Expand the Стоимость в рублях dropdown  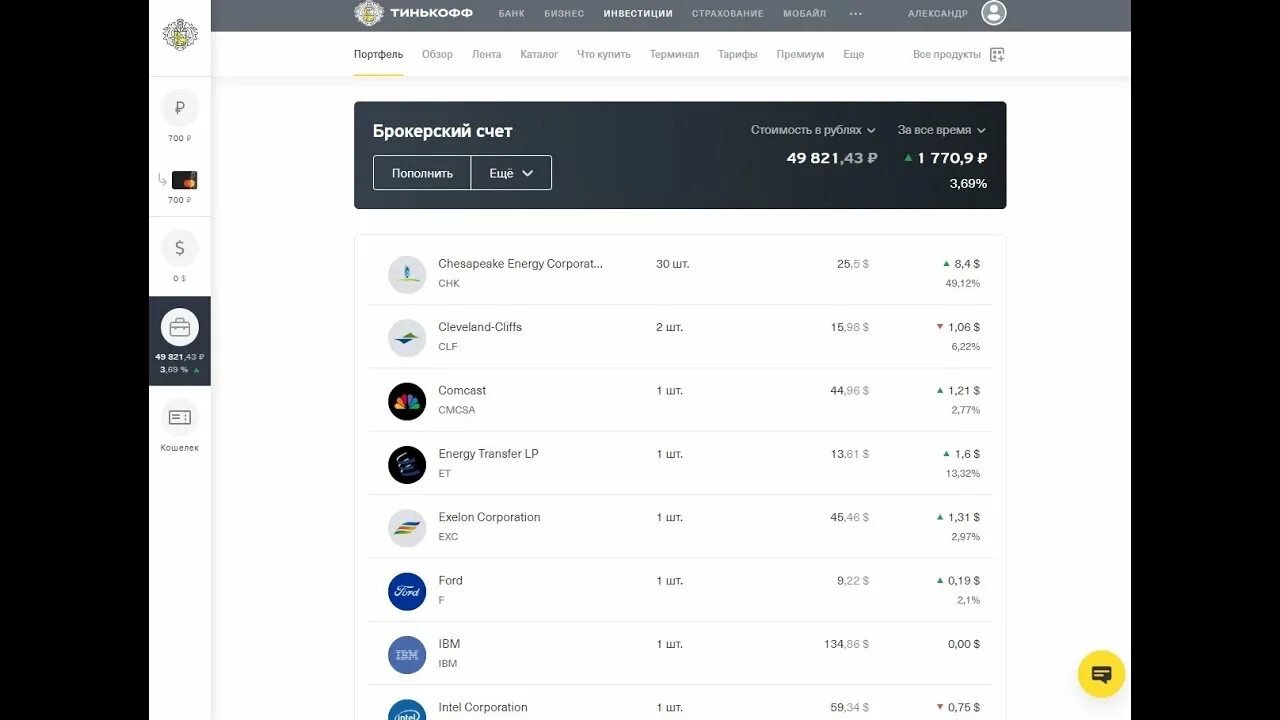813,130
